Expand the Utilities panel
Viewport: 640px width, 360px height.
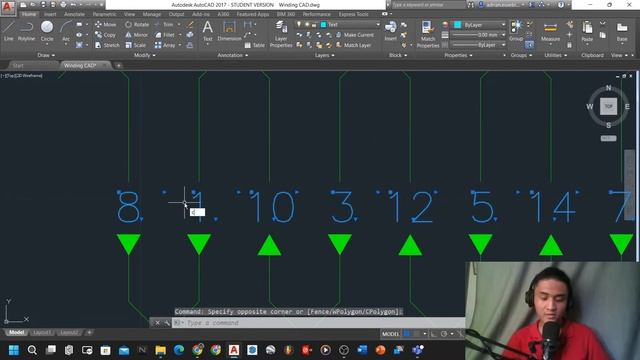pyautogui.click(x=556, y=55)
